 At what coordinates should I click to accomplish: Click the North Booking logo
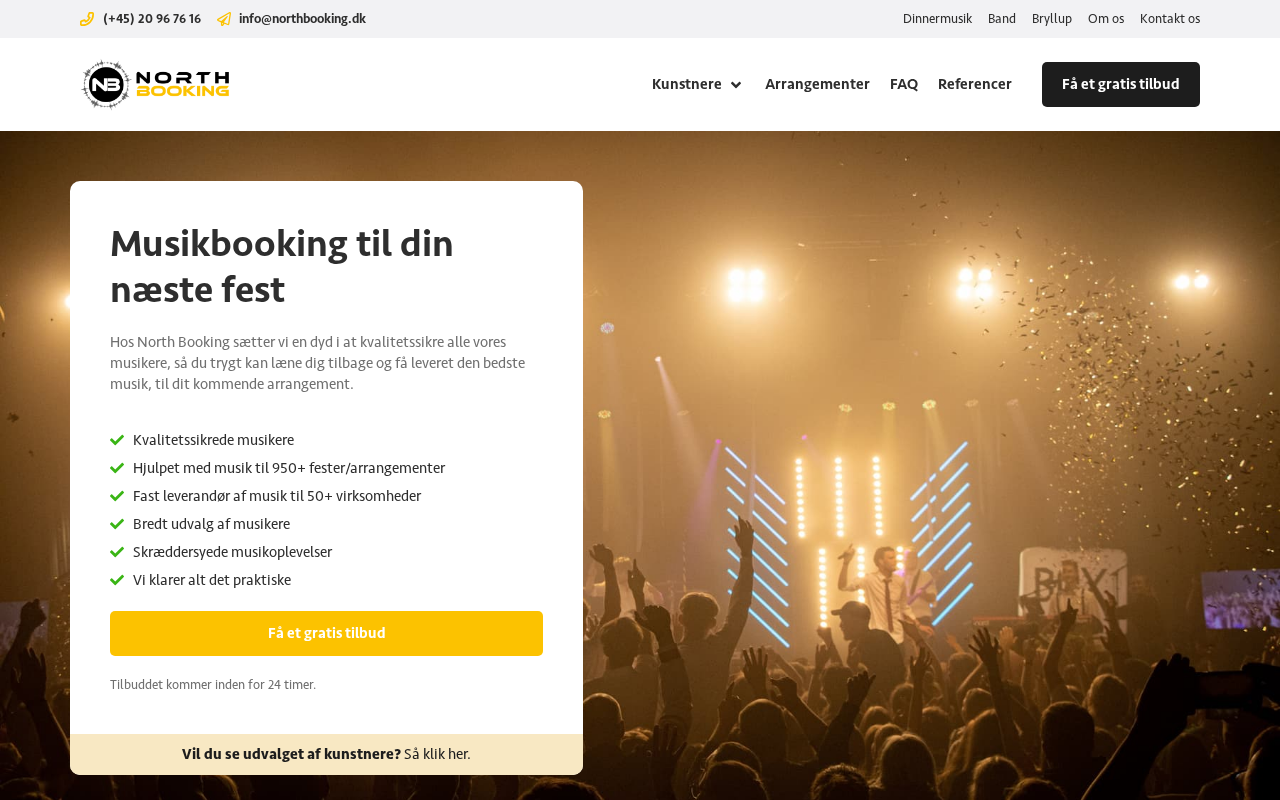155,85
